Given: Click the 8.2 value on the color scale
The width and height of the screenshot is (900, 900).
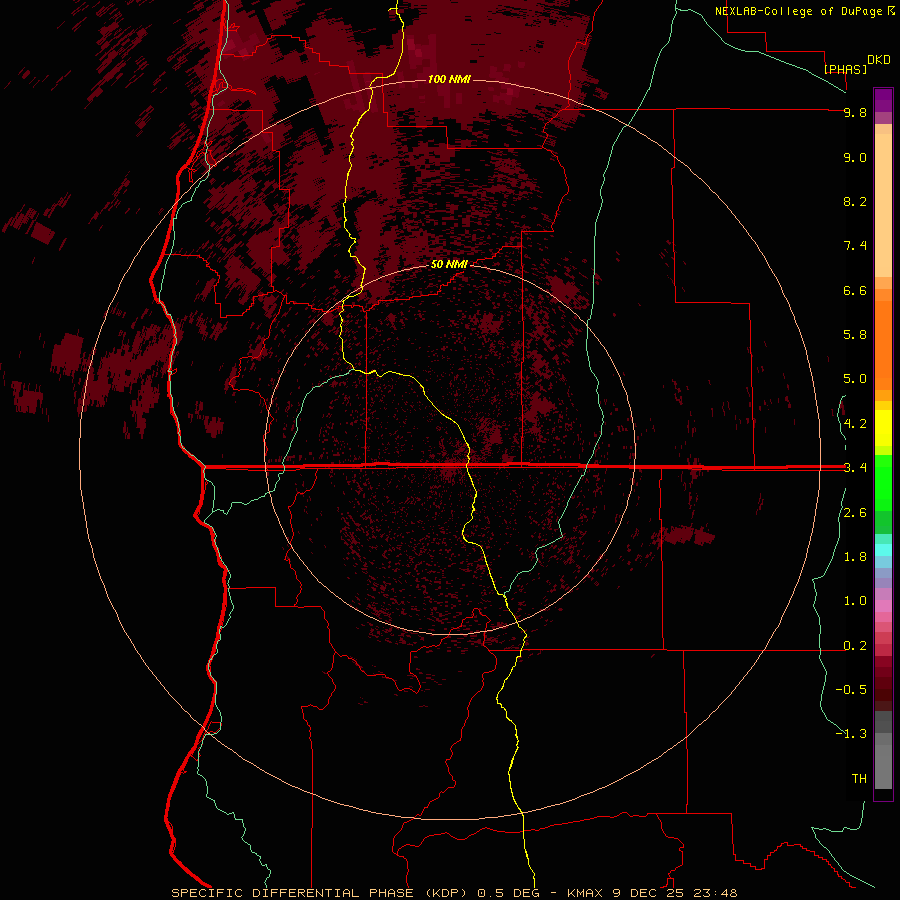Looking at the screenshot, I should [x=855, y=201].
